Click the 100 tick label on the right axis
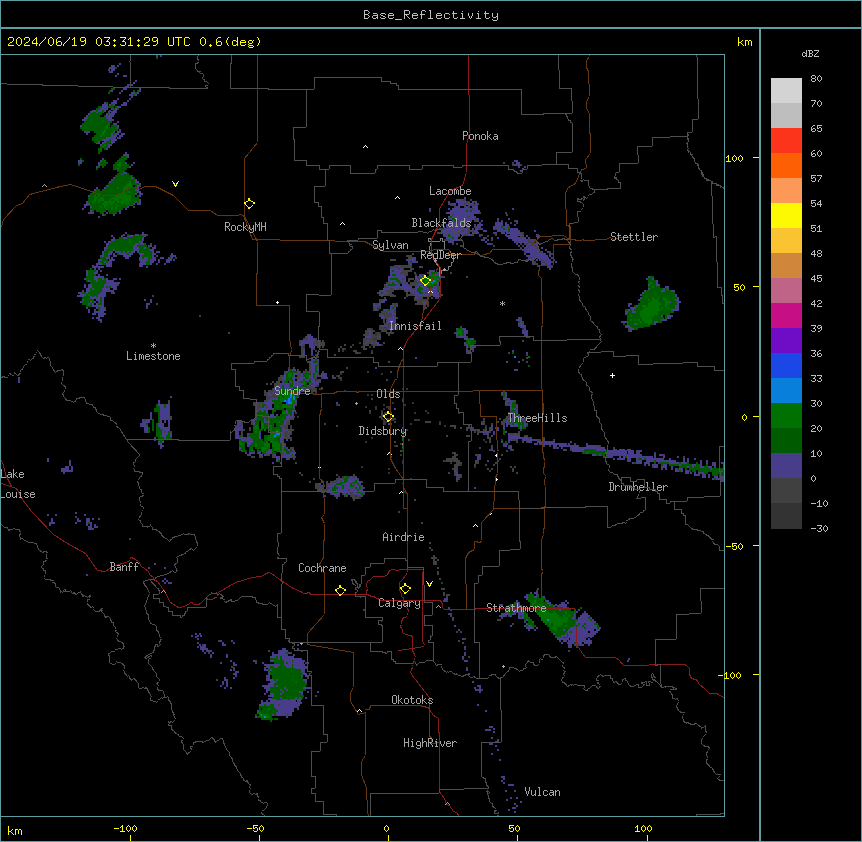 pyautogui.click(x=734, y=158)
